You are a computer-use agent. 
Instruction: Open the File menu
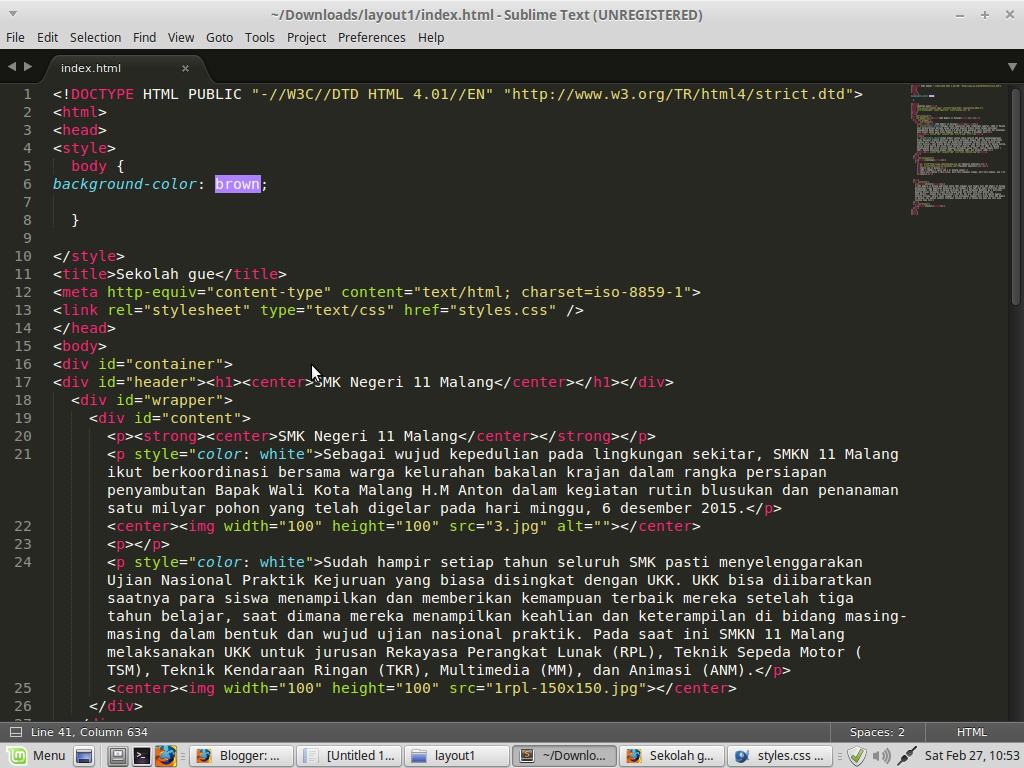coord(15,38)
